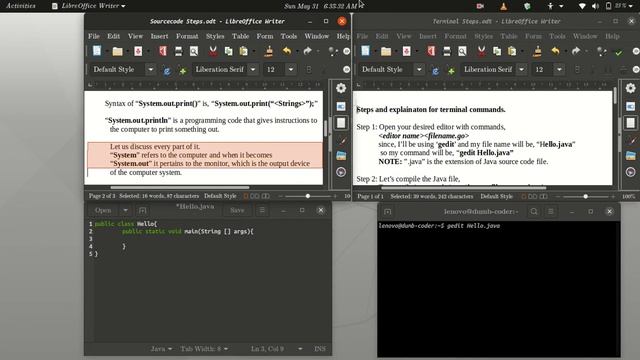This screenshot has height=360, width=640.
Task: Export as PDF in Terminal Steps window
Action: [431, 51]
